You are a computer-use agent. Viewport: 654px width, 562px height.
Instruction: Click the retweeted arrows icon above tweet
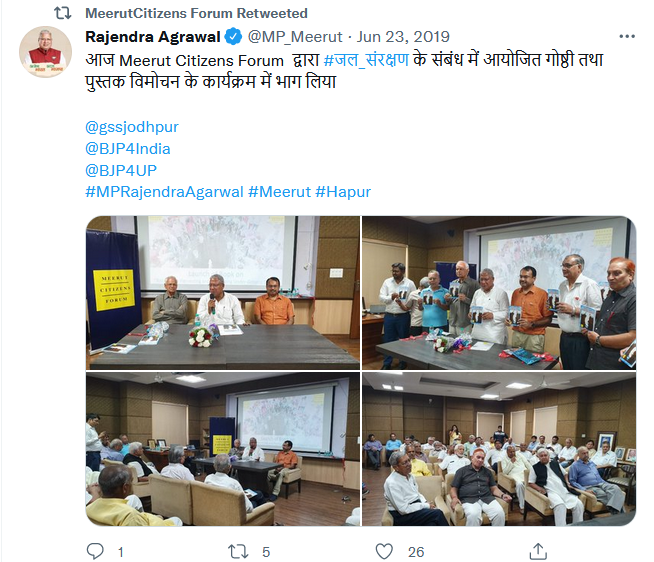click(63, 13)
